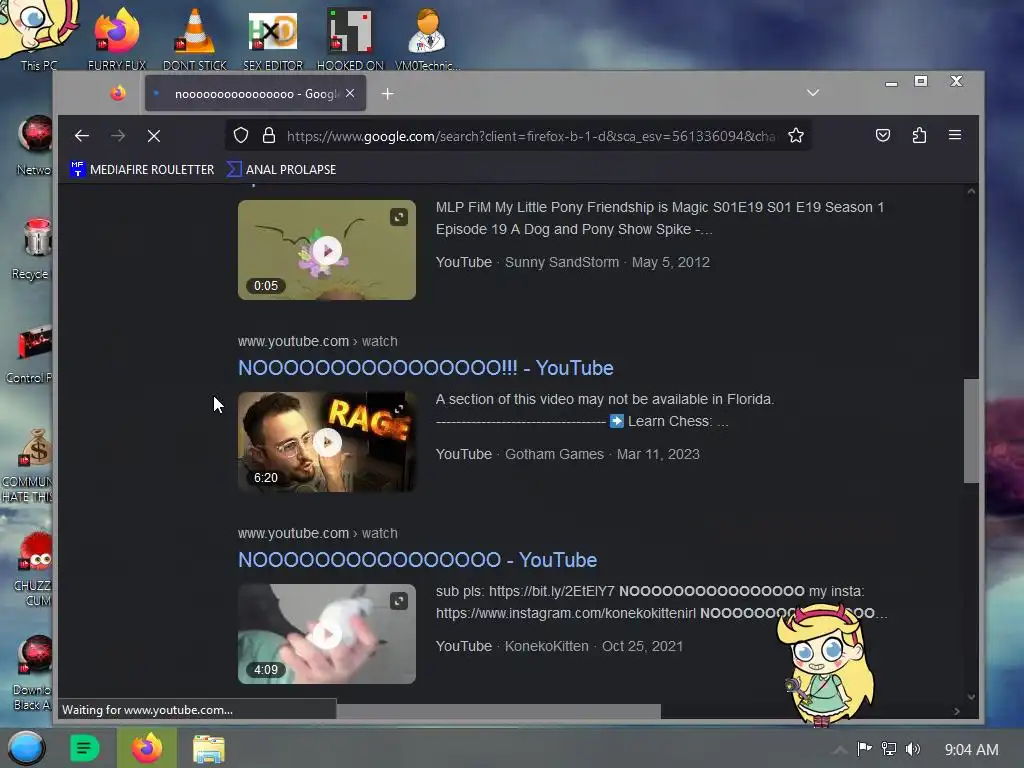Image resolution: width=1024 pixels, height=768 pixels.
Task: Click Gotham Games channel text
Action: coord(554,454)
